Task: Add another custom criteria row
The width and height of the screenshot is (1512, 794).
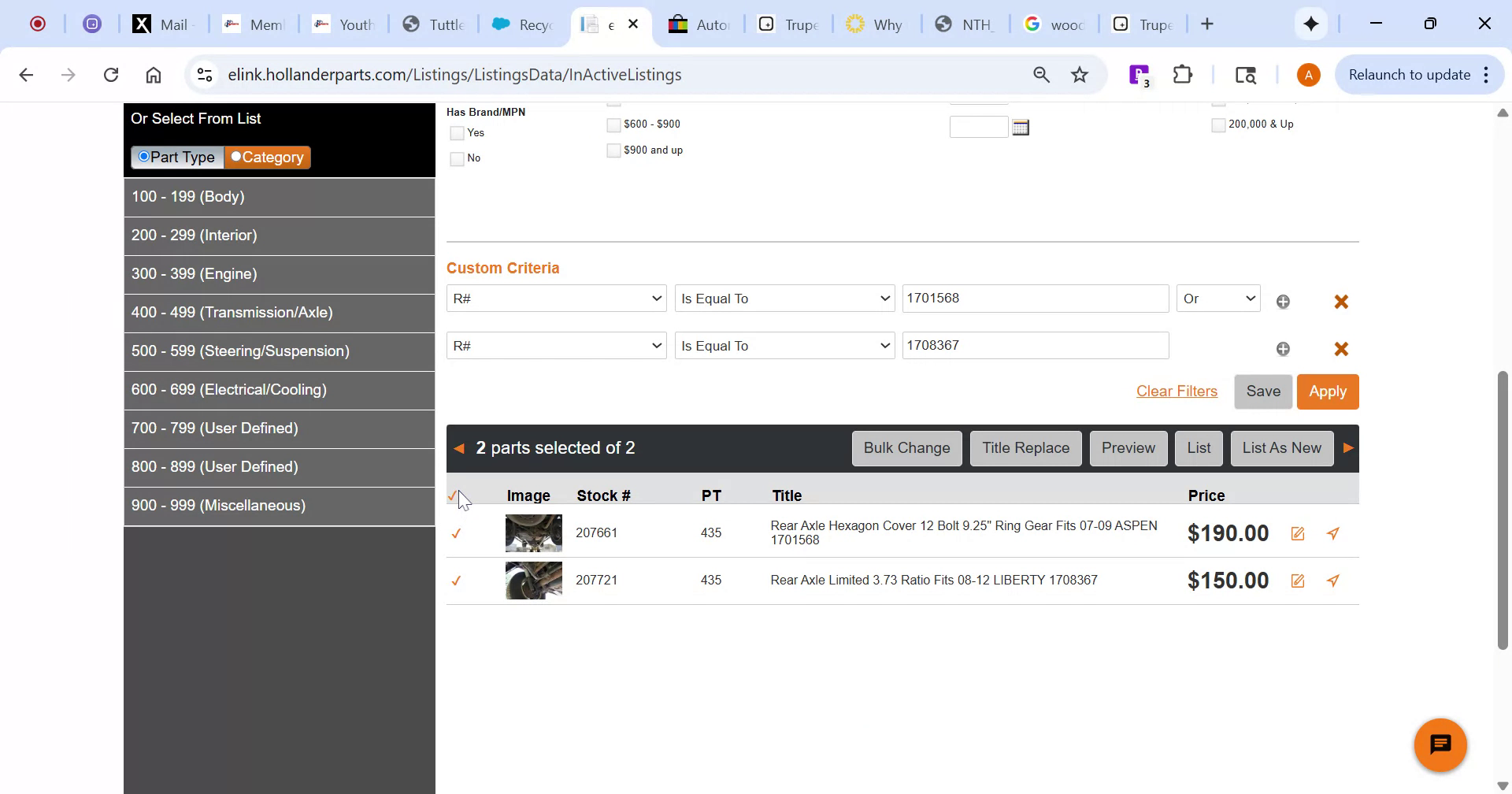Action: pyautogui.click(x=1283, y=301)
